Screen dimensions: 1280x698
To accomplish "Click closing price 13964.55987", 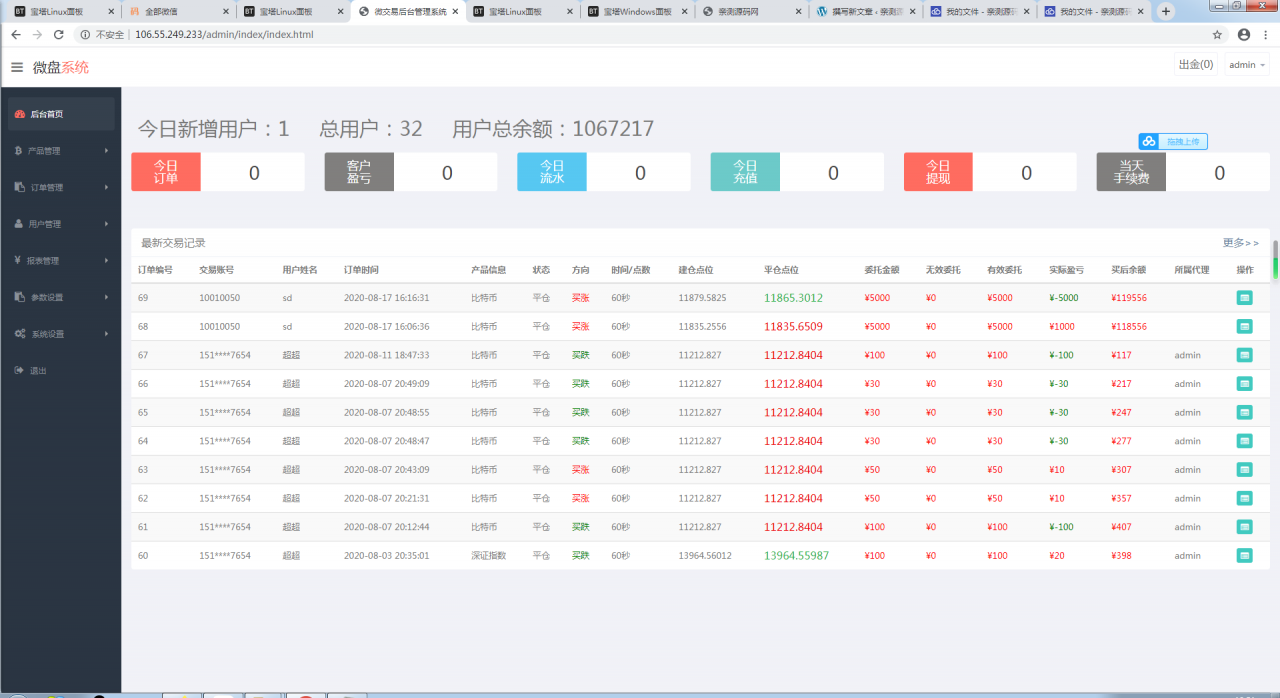I will point(797,555).
